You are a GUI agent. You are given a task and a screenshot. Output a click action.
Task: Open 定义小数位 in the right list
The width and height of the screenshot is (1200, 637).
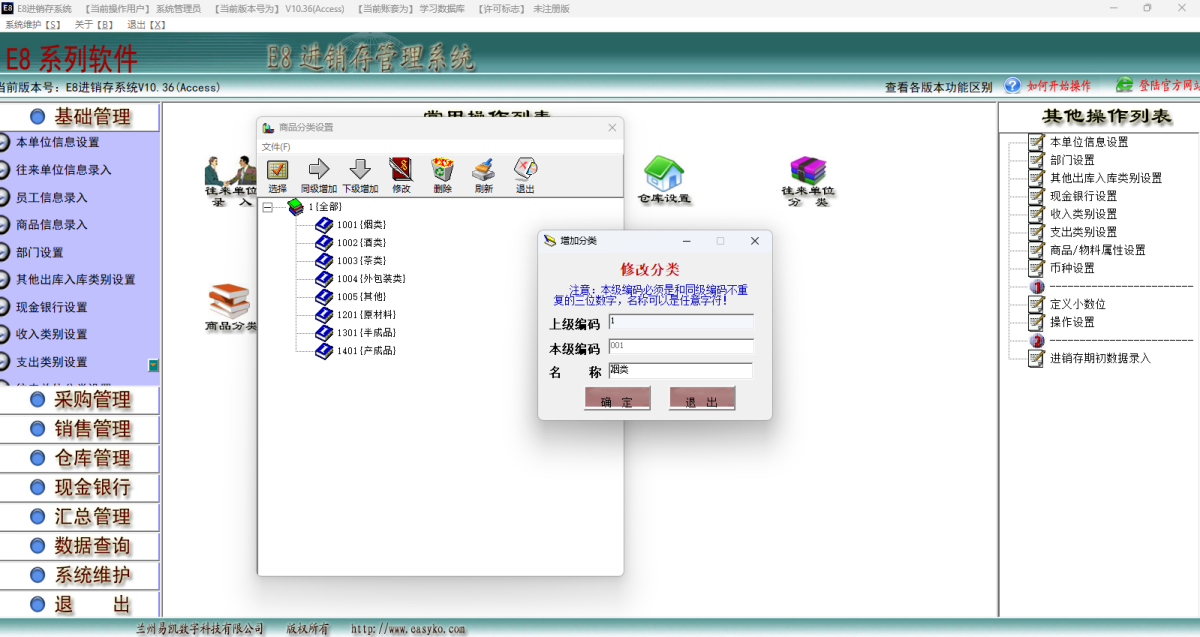pyautogui.click(x=1077, y=304)
